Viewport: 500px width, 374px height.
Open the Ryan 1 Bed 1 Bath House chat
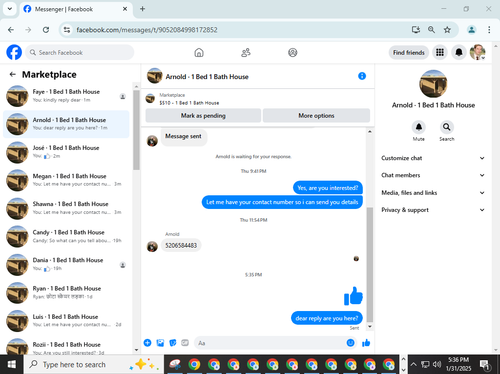tap(66, 292)
